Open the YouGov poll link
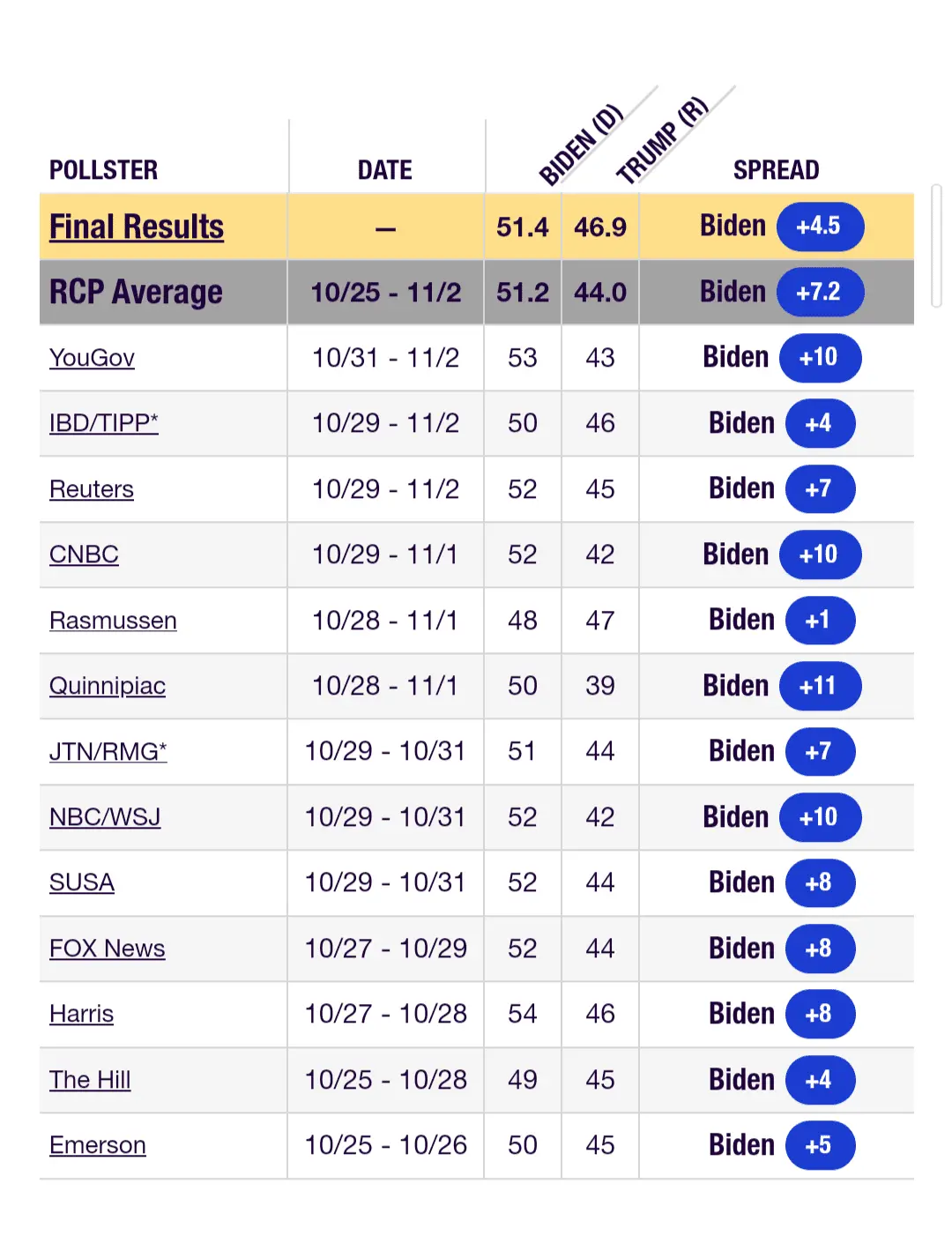Viewport: 952px width, 1258px height. (x=92, y=358)
